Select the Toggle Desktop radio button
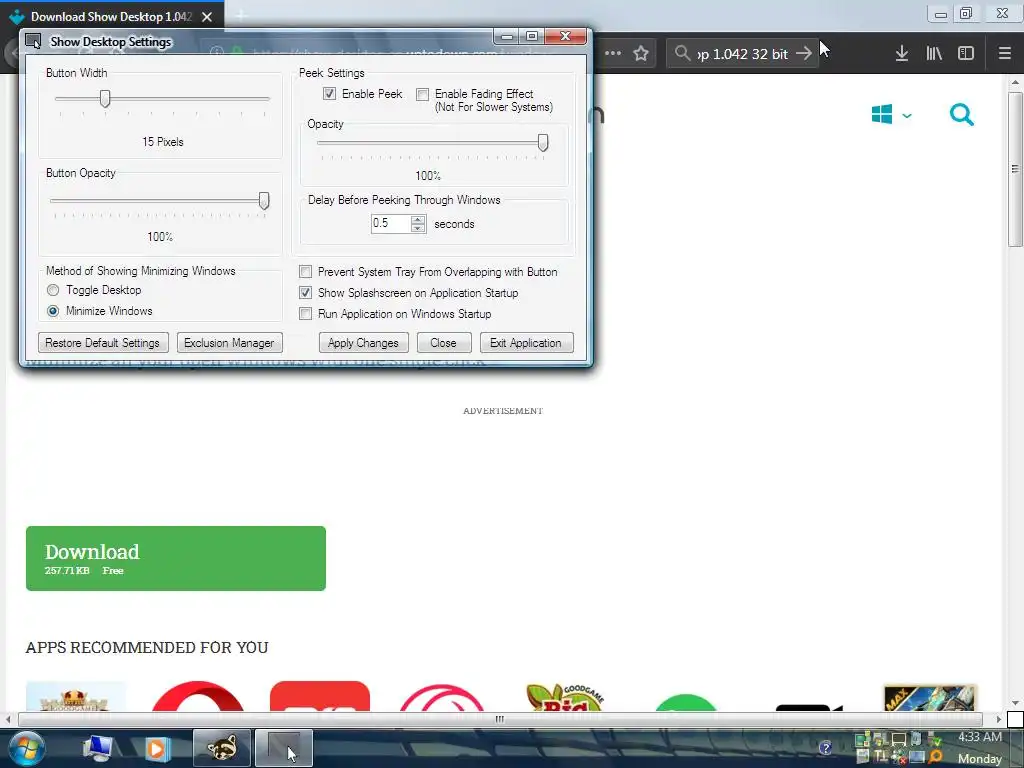 click(x=53, y=290)
